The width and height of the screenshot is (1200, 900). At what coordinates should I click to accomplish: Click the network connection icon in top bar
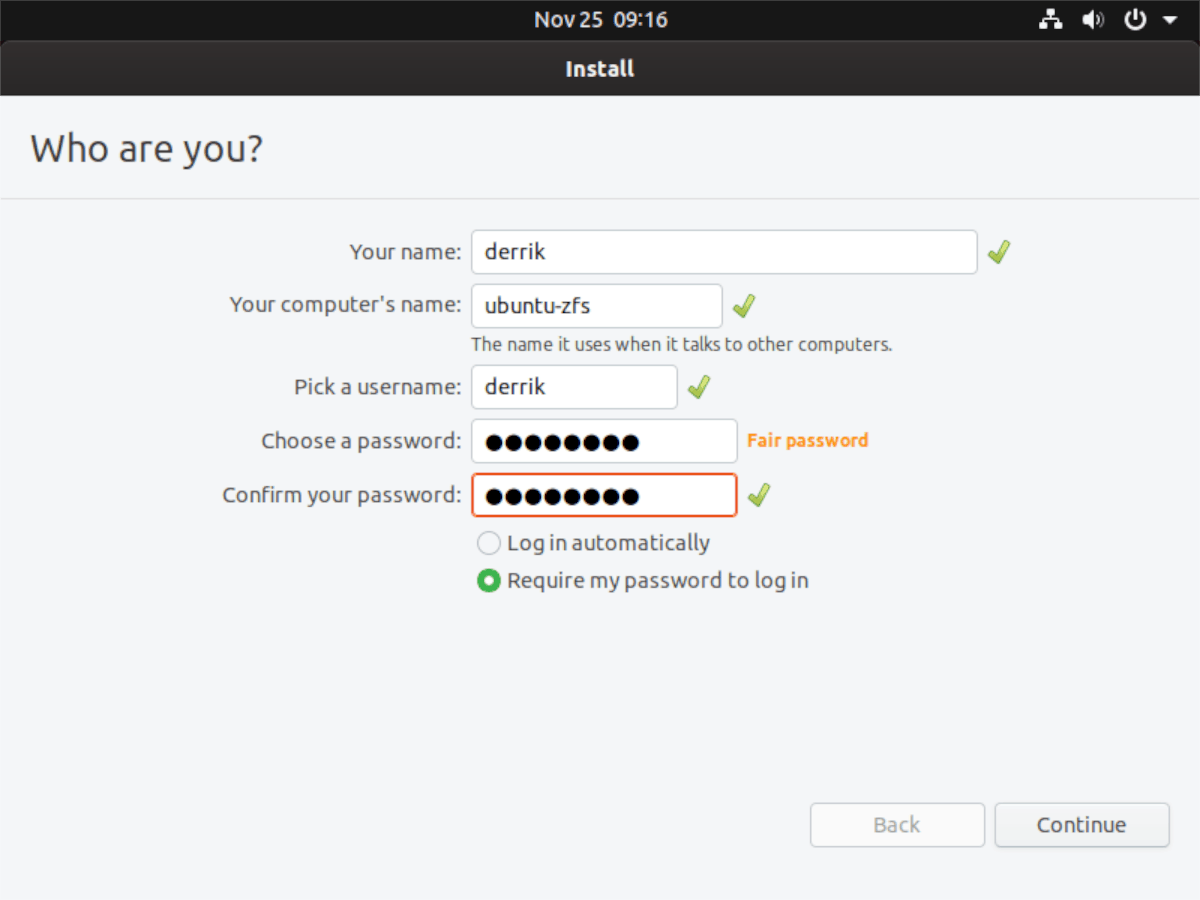click(x=1051, y=20)
